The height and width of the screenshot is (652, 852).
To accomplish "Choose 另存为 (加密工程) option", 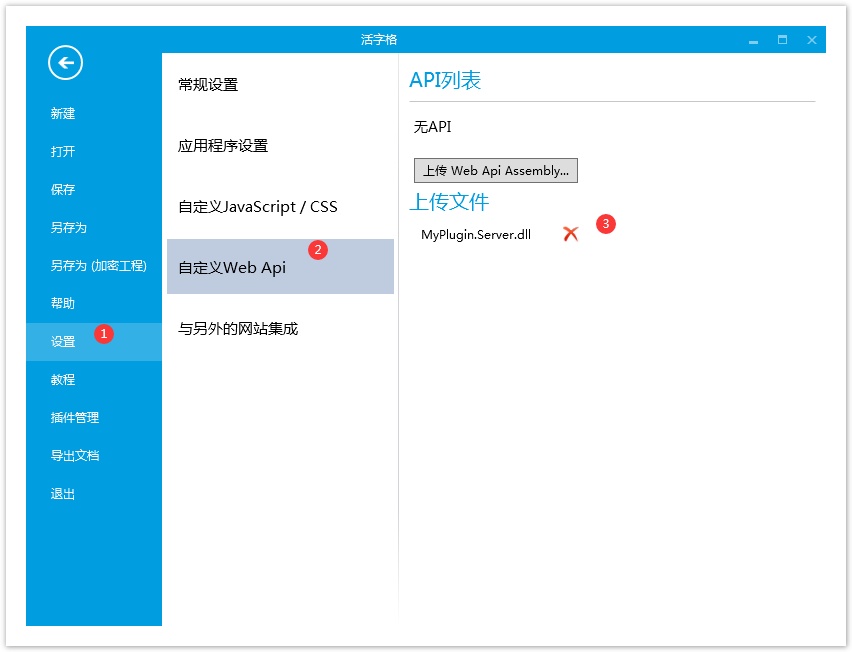I will tap(98, 266).
